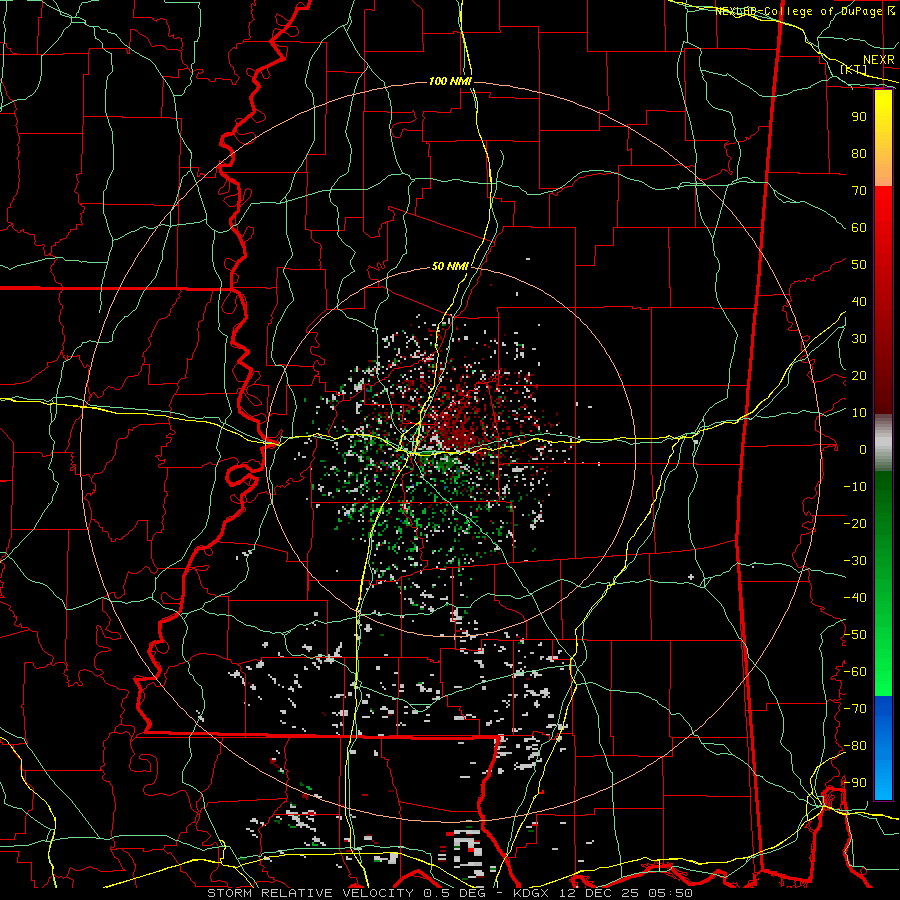
Task: Select the 90 knot scale label
Action: pyautogui.click(x=859, y=117)
